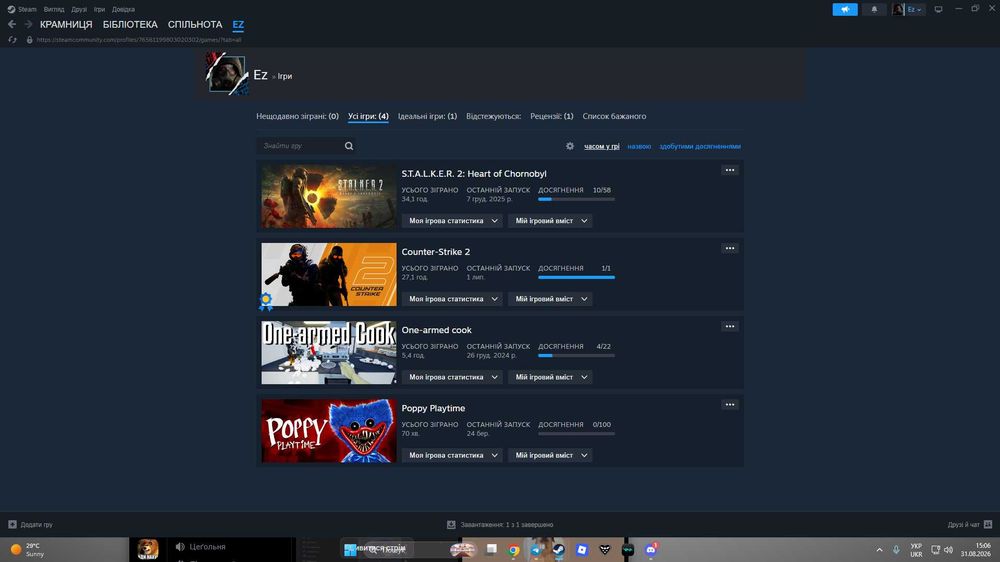Screen dimensions: 1000x562
Task: Expand Моя ігрова статистика for Counter-Strike 2
Action: (x=452, y=299)
